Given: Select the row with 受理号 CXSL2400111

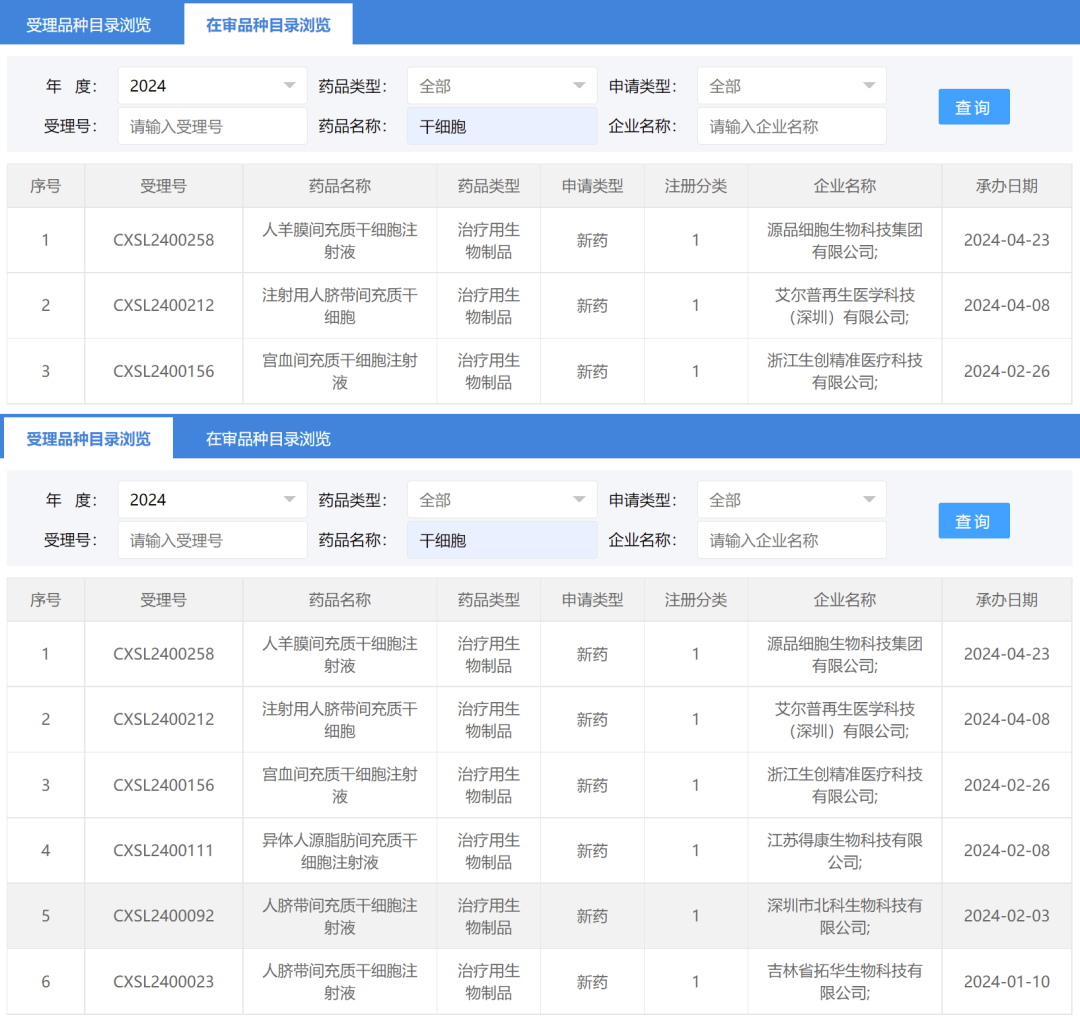Looking at the screenshot, I should 163,851.
